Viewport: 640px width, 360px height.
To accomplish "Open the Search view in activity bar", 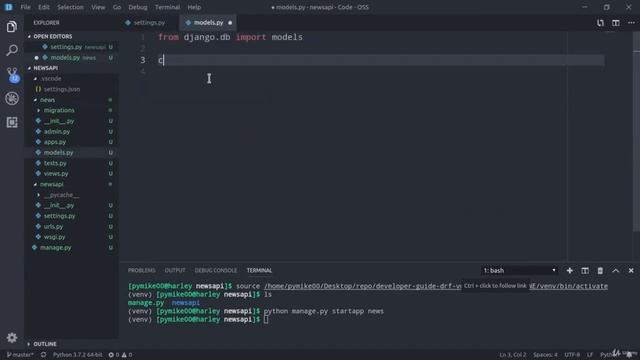I will (12, 51).
